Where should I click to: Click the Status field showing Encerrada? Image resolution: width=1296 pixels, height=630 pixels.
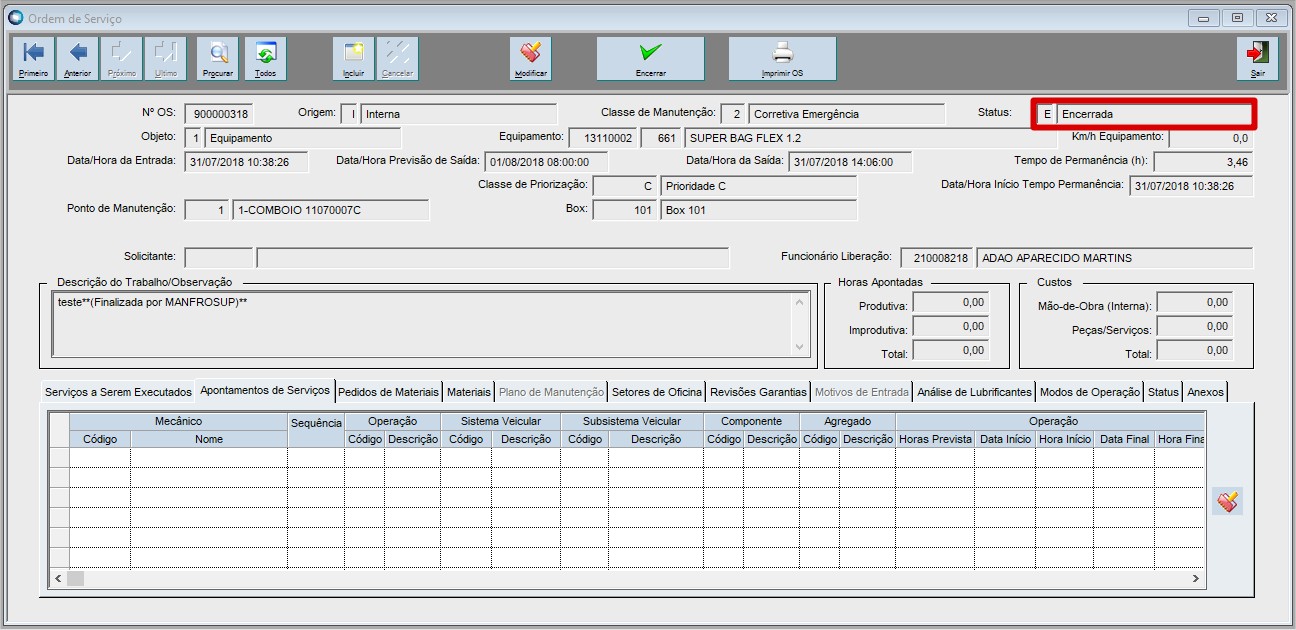[x=1154, y=114]
